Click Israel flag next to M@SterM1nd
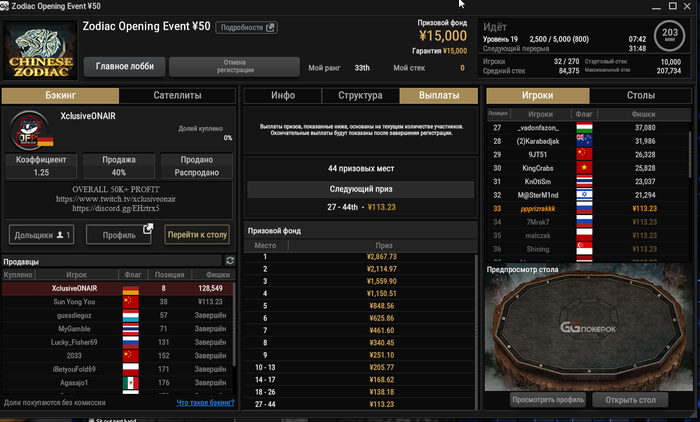 584,195
